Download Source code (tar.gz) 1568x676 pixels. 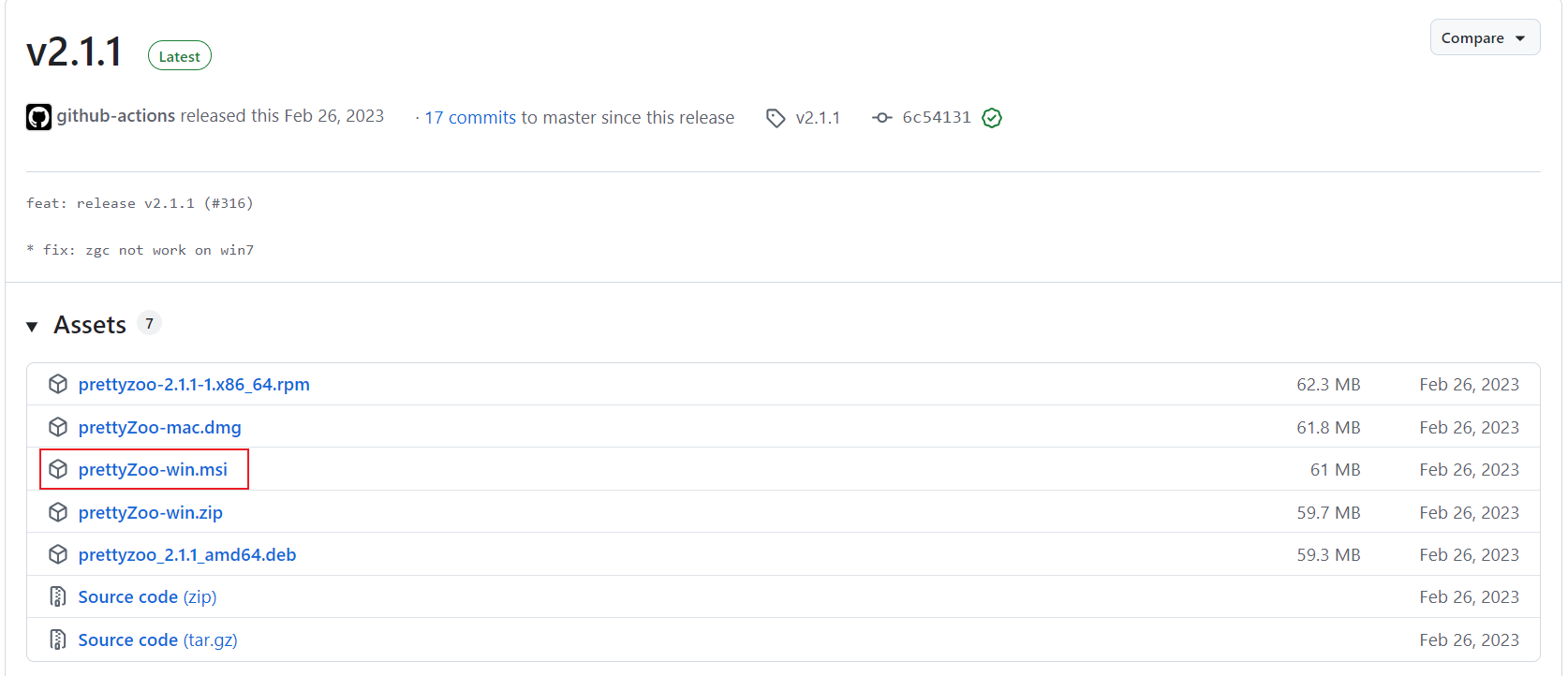tap(157, 639)
